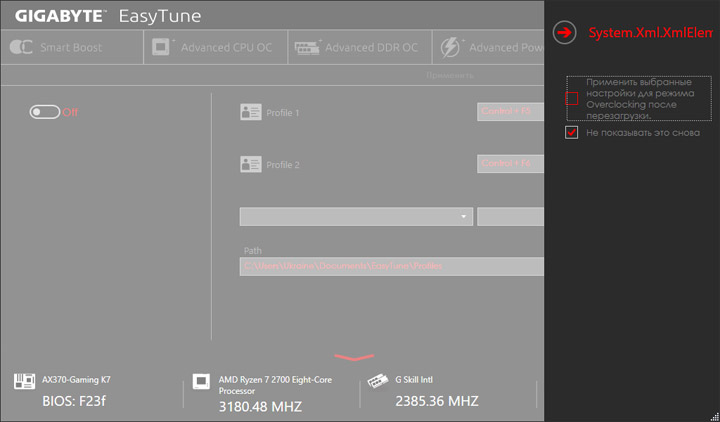
Task: Click the resize grip at window corner
Action: click(715, 417)
